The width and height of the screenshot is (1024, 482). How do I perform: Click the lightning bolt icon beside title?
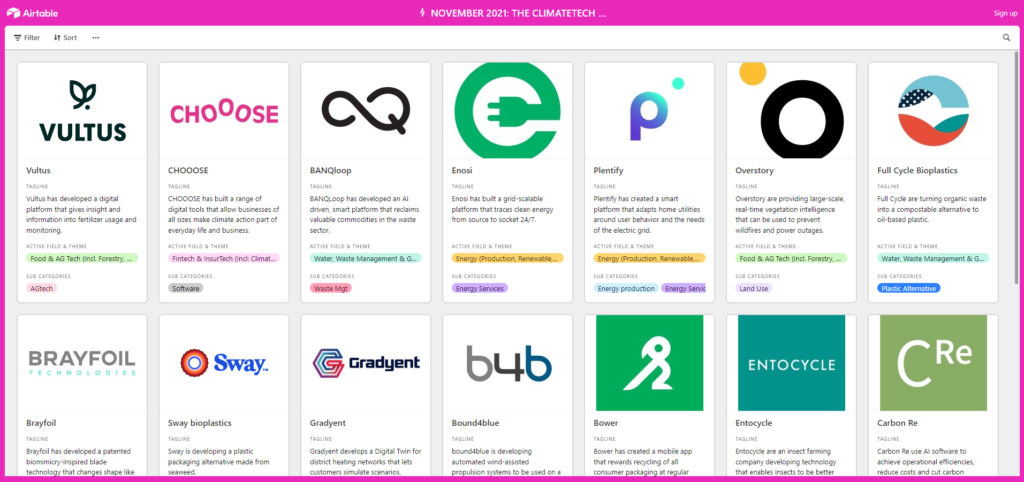tap(423, 13)
